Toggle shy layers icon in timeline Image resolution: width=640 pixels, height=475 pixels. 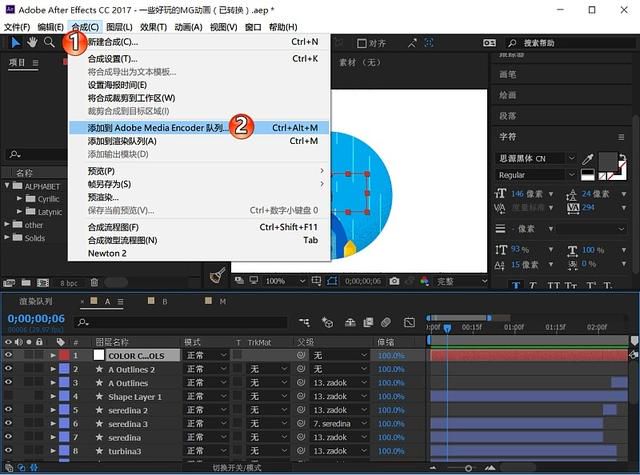(350, 322)
